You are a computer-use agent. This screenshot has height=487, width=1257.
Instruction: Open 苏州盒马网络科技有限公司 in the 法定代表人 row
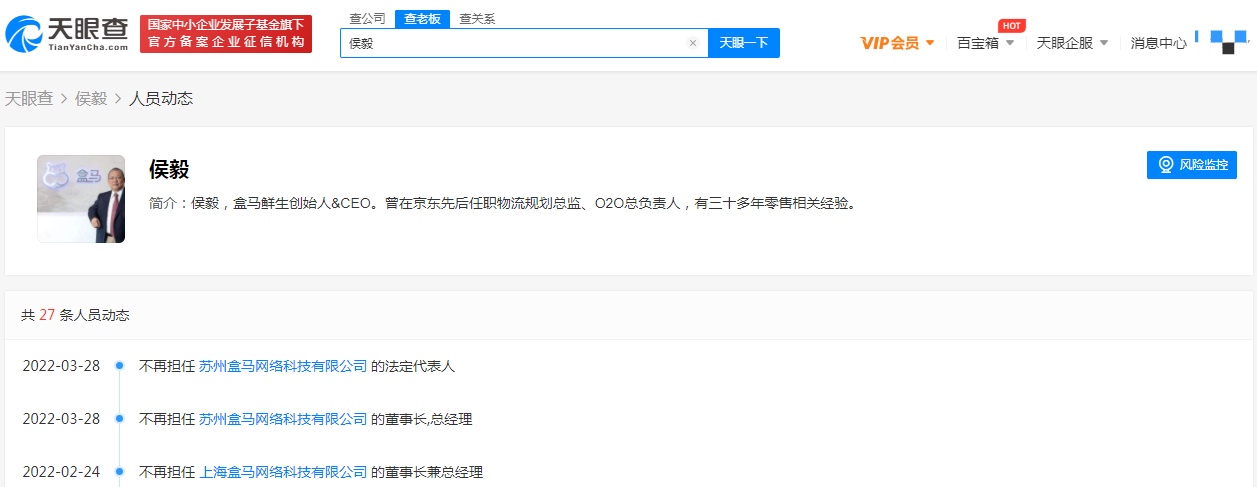pos(283,366)
